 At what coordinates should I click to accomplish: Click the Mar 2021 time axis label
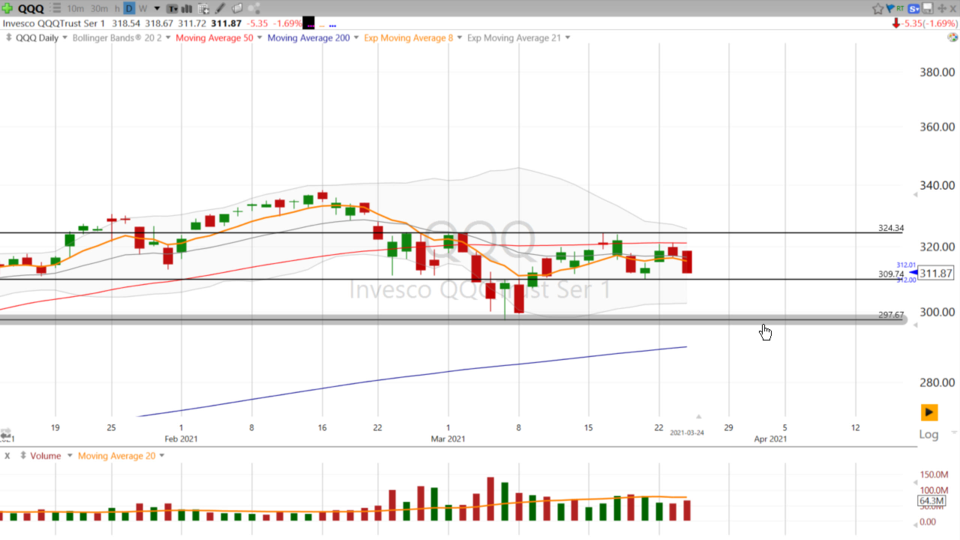click(x=448, y=438)
